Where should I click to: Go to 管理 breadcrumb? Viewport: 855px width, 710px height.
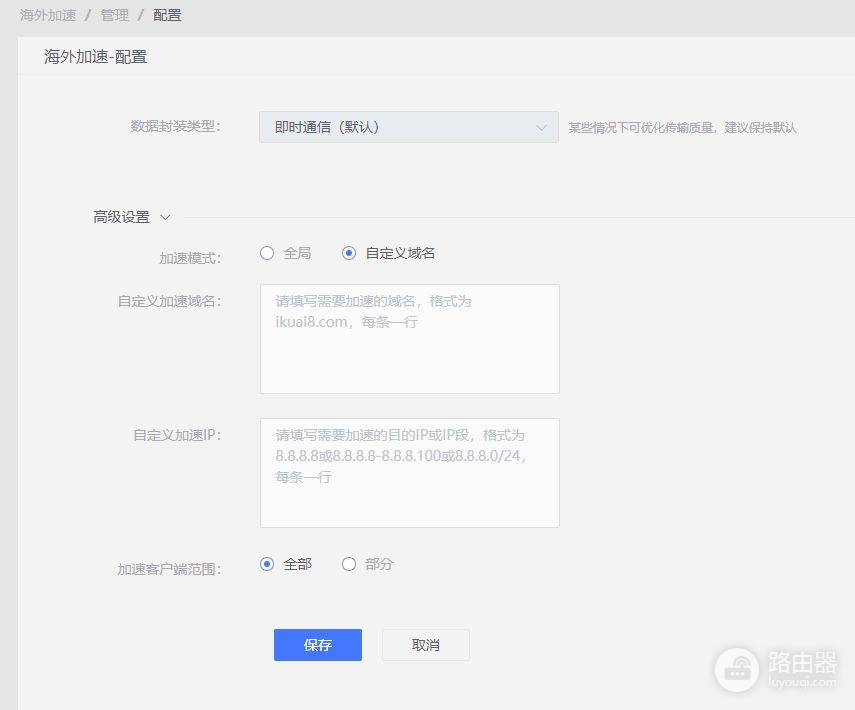tap(115, 15)
